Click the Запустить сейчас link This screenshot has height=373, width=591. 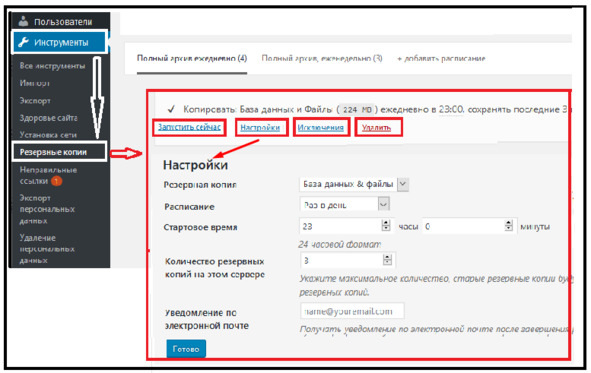pos(189,127)
